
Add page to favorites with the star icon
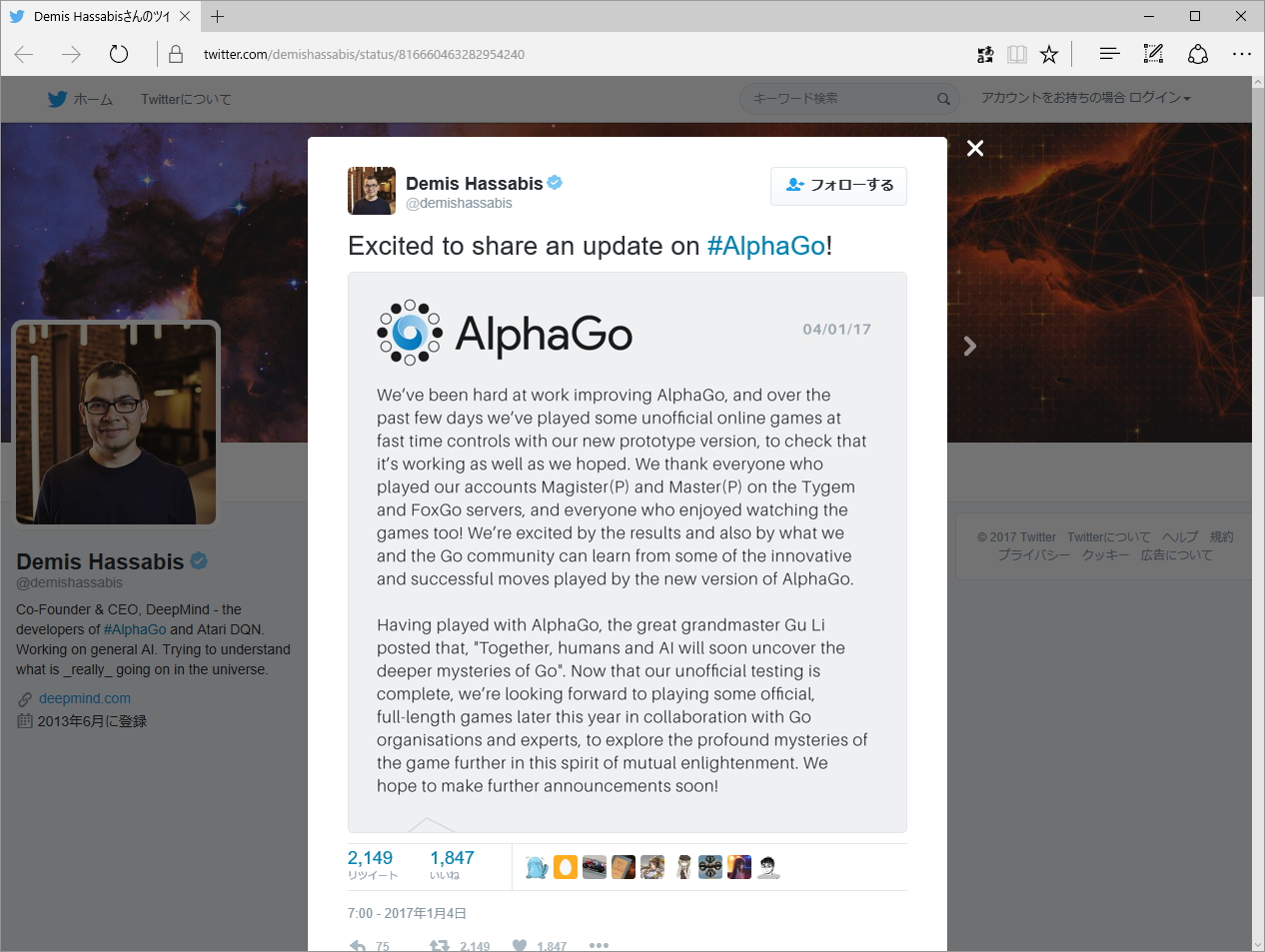coord(1049,54)
